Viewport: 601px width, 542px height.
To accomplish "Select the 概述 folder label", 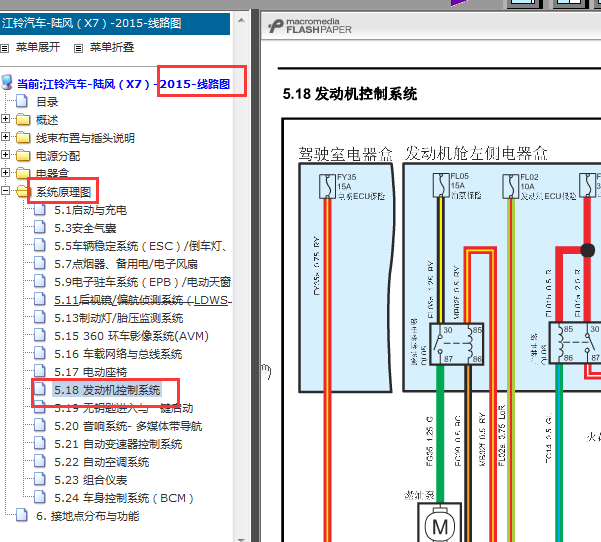I will tap(47, 120).
